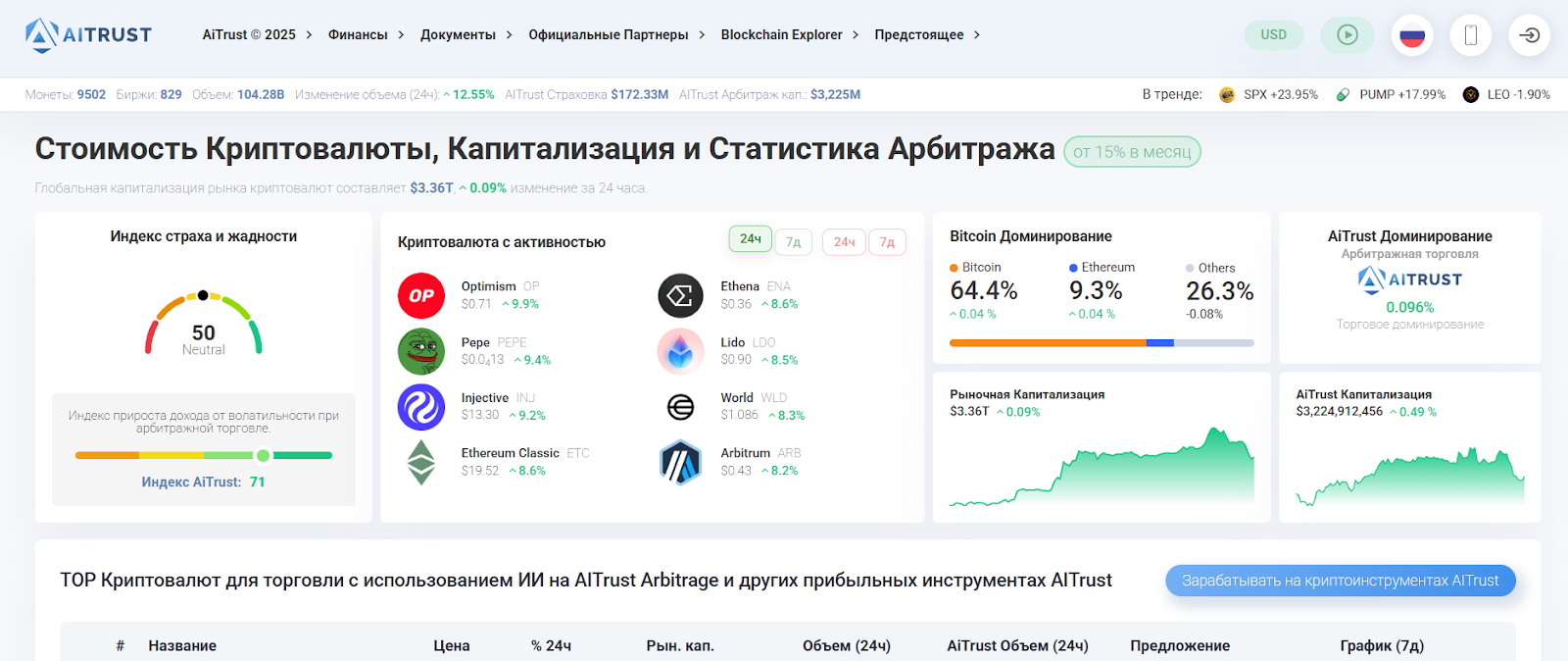1568x661 pixels.
Task: Click the от 15% в месяц badge
Action: coord(1132,152)
